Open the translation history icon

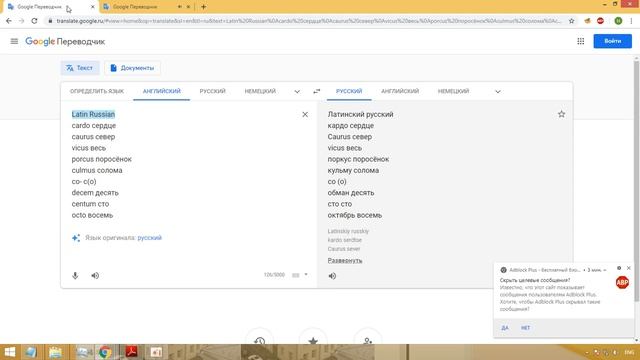260,340
